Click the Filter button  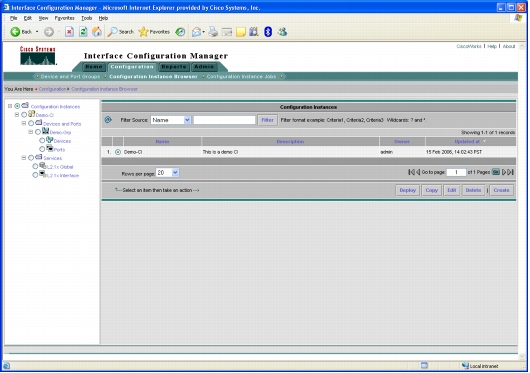(267, 120)
